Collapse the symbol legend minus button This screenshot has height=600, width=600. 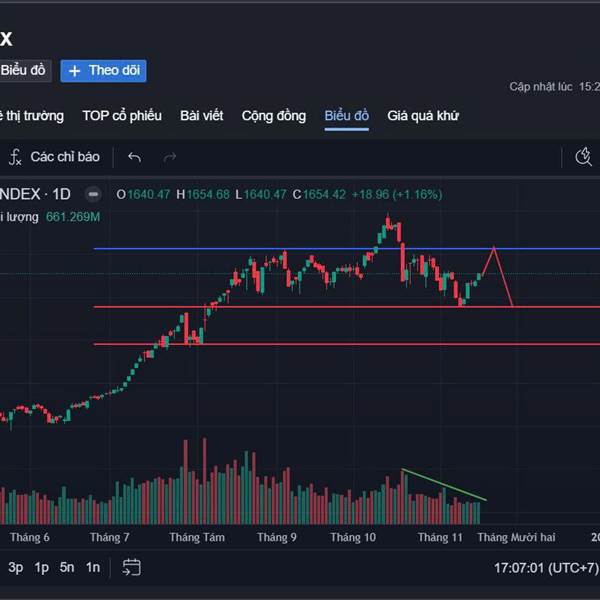pos(93,194)
